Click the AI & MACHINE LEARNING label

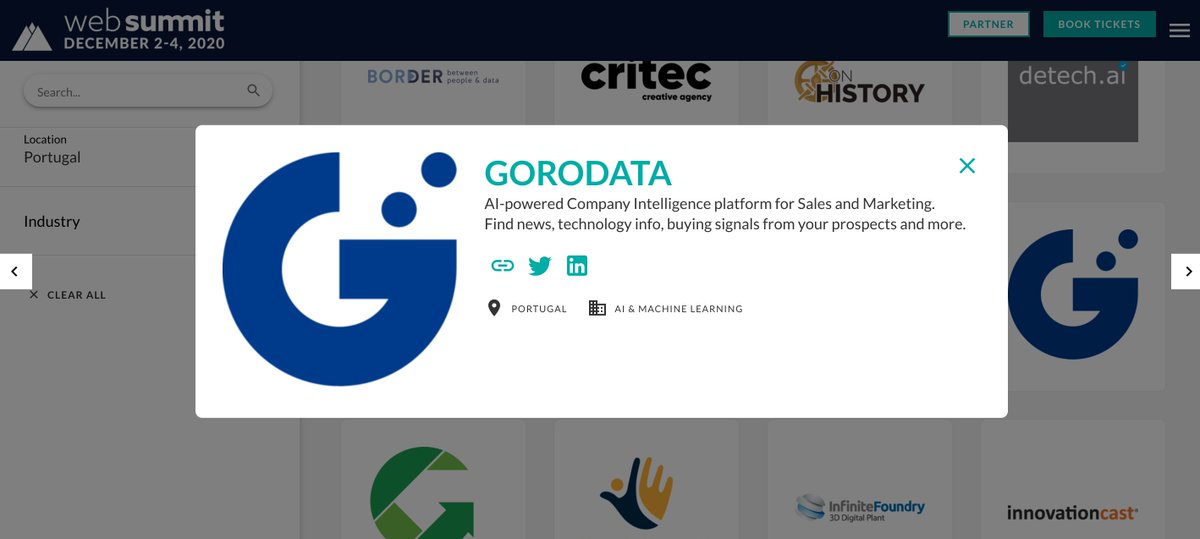click(678, 309)
